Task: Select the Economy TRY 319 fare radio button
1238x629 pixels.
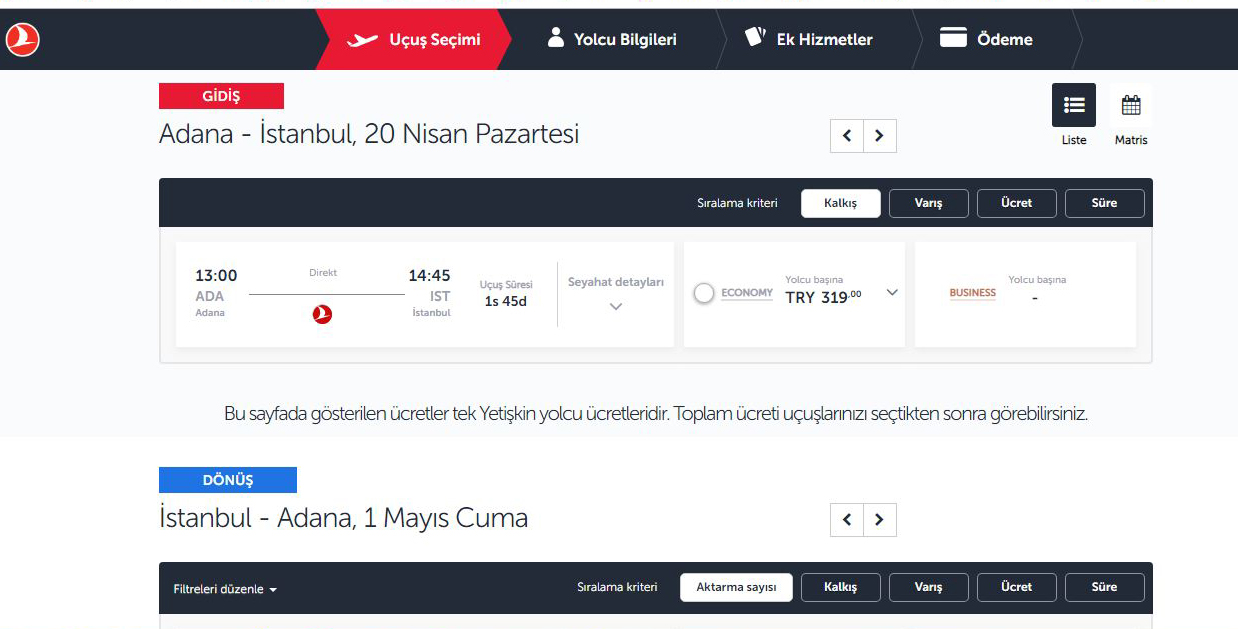Action: (704, 293)
